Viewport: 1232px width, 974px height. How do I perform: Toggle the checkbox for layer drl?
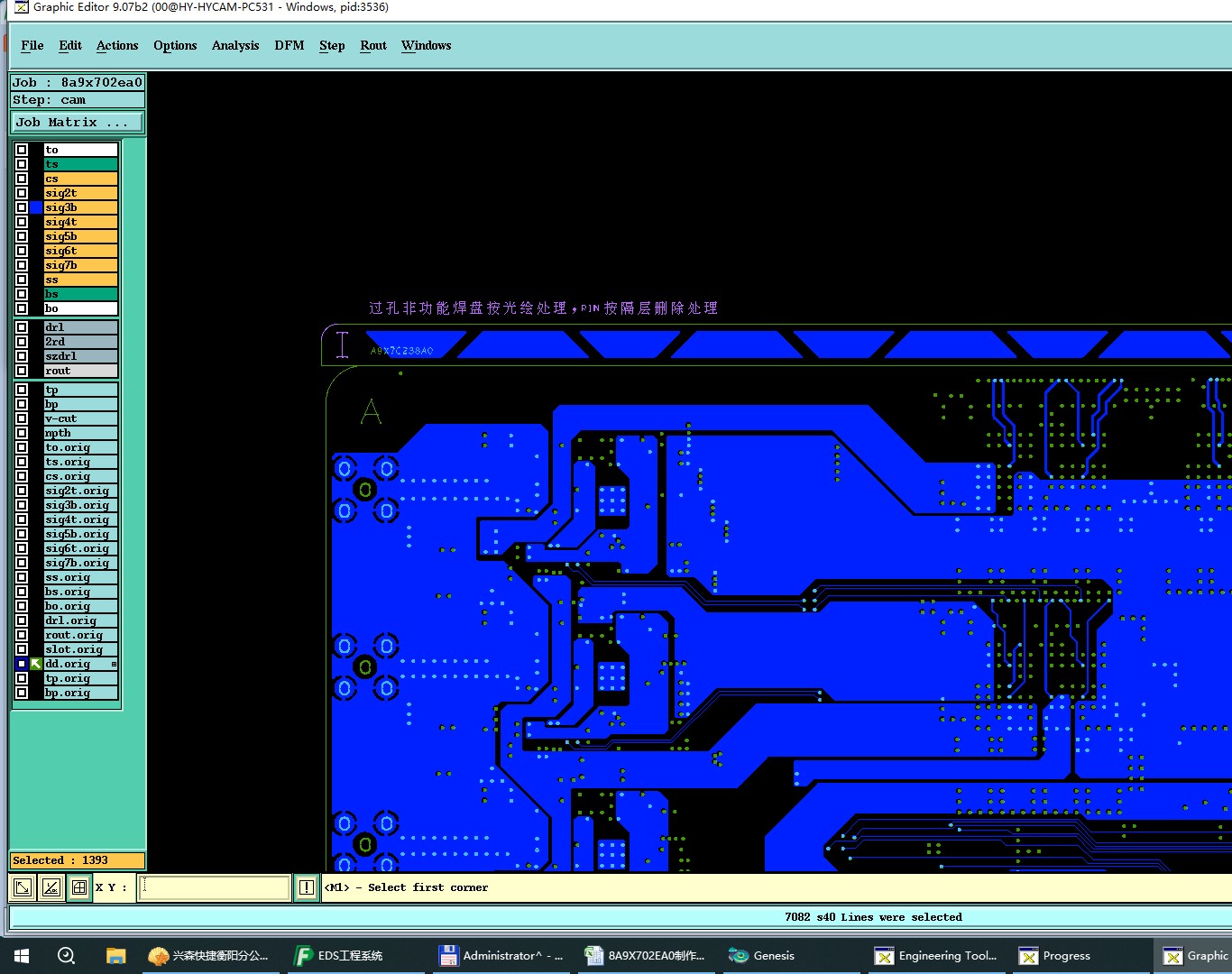pos(22,327)
